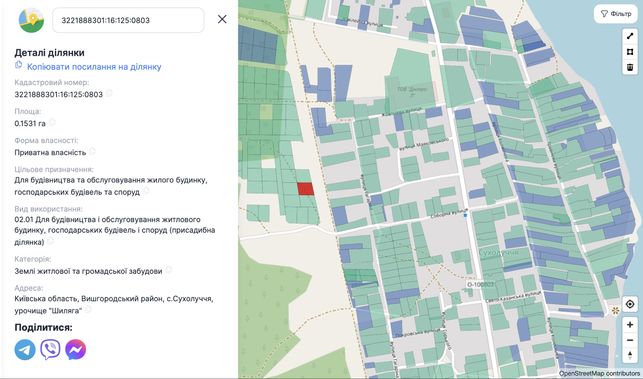Share the parcel via Telegram

click(25, 349)
